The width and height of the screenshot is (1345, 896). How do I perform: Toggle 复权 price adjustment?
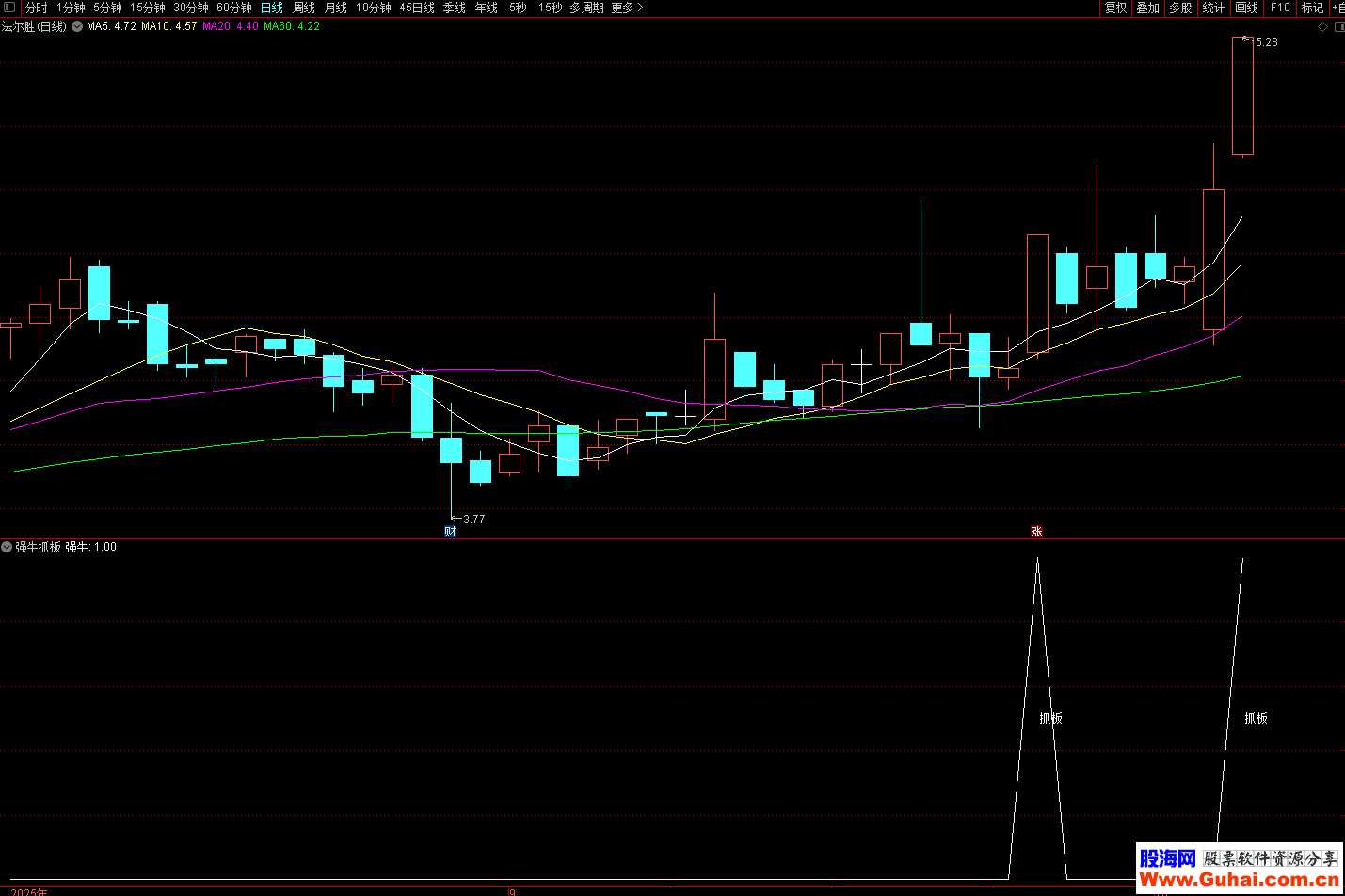coord(1115,8)
